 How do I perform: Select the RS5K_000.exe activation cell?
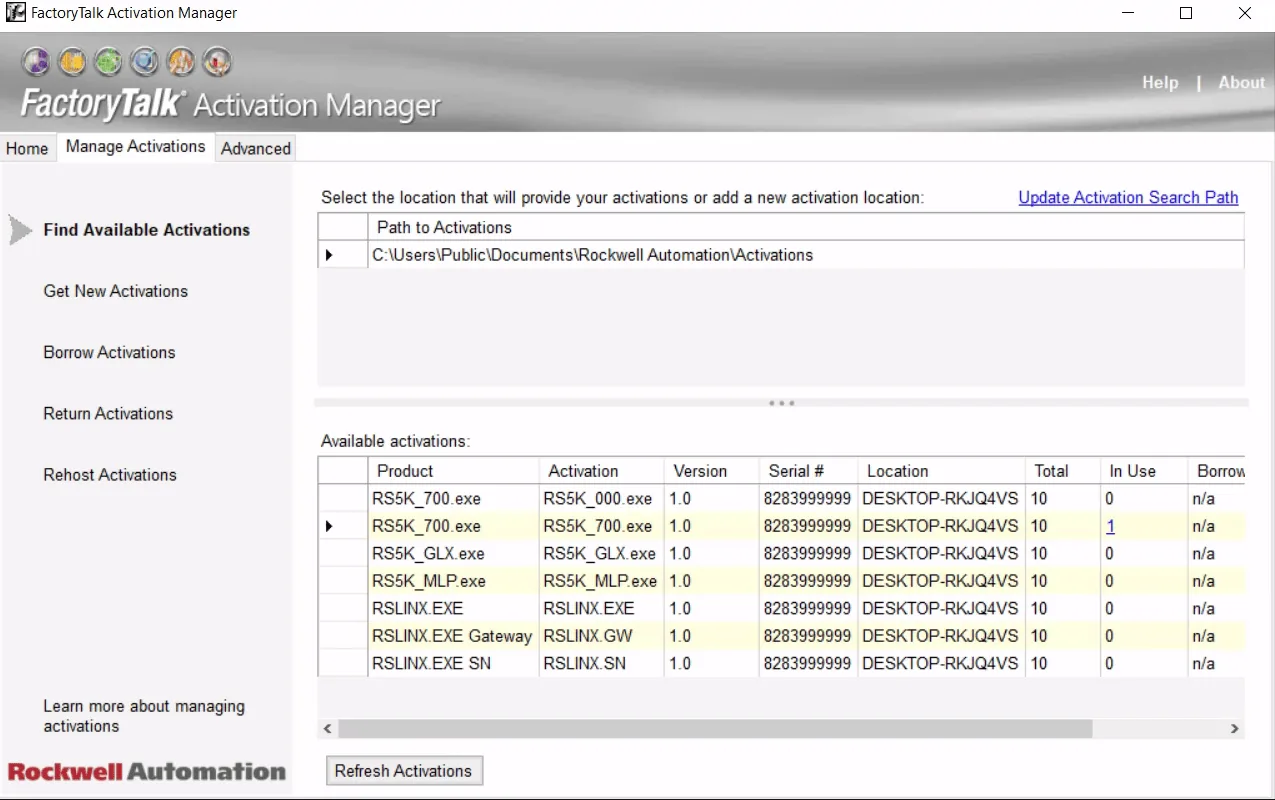click(601, 498)
